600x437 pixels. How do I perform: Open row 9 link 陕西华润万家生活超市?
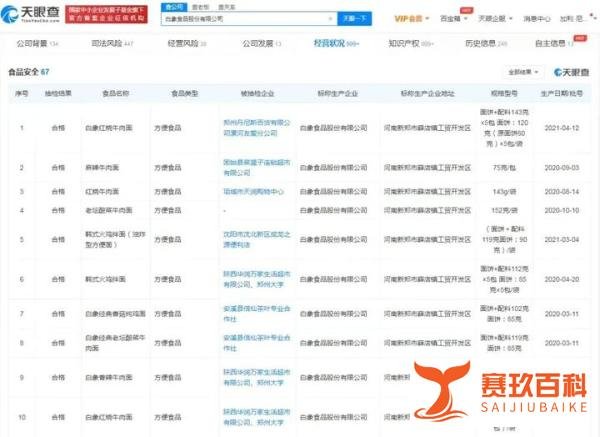(257, 377)
